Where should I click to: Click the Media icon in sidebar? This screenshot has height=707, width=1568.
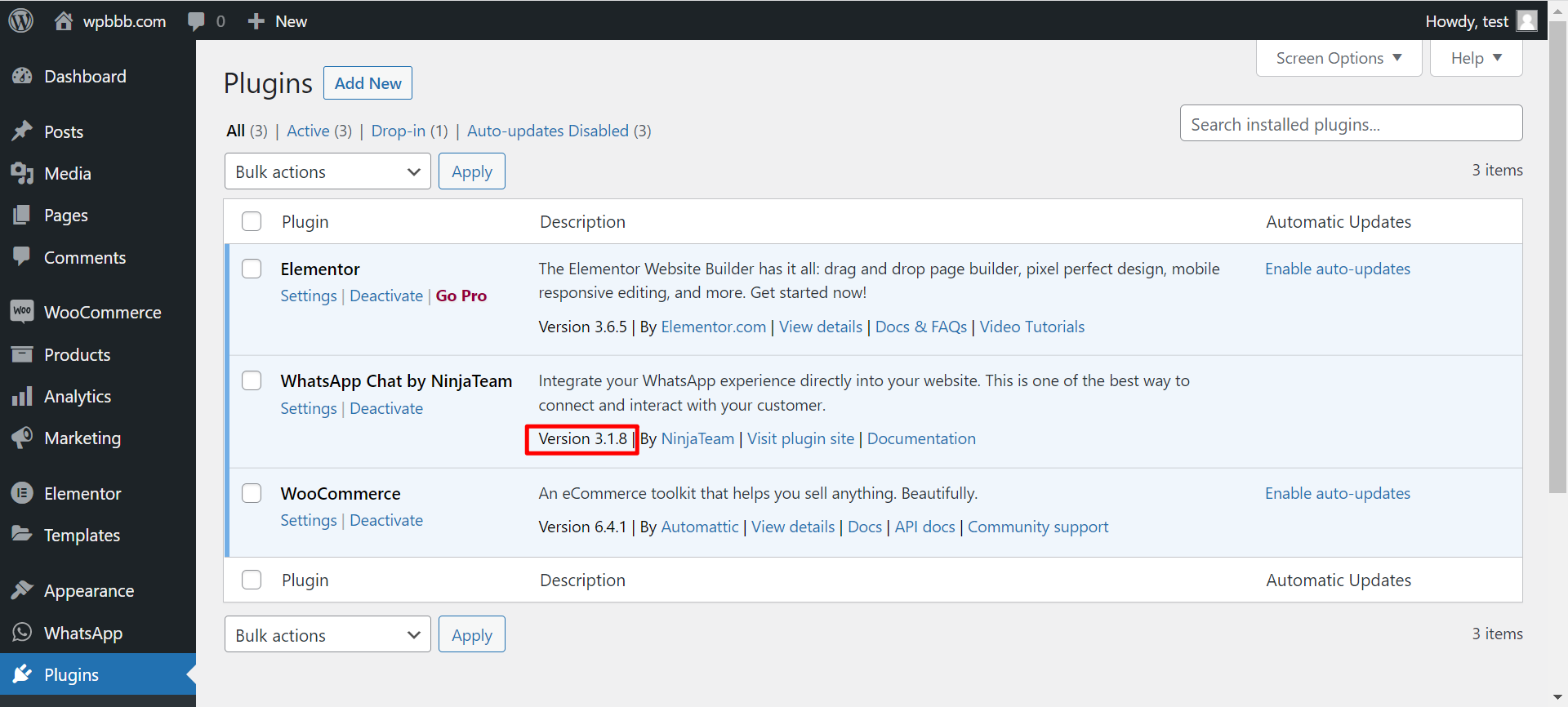(x=22, y=173)
